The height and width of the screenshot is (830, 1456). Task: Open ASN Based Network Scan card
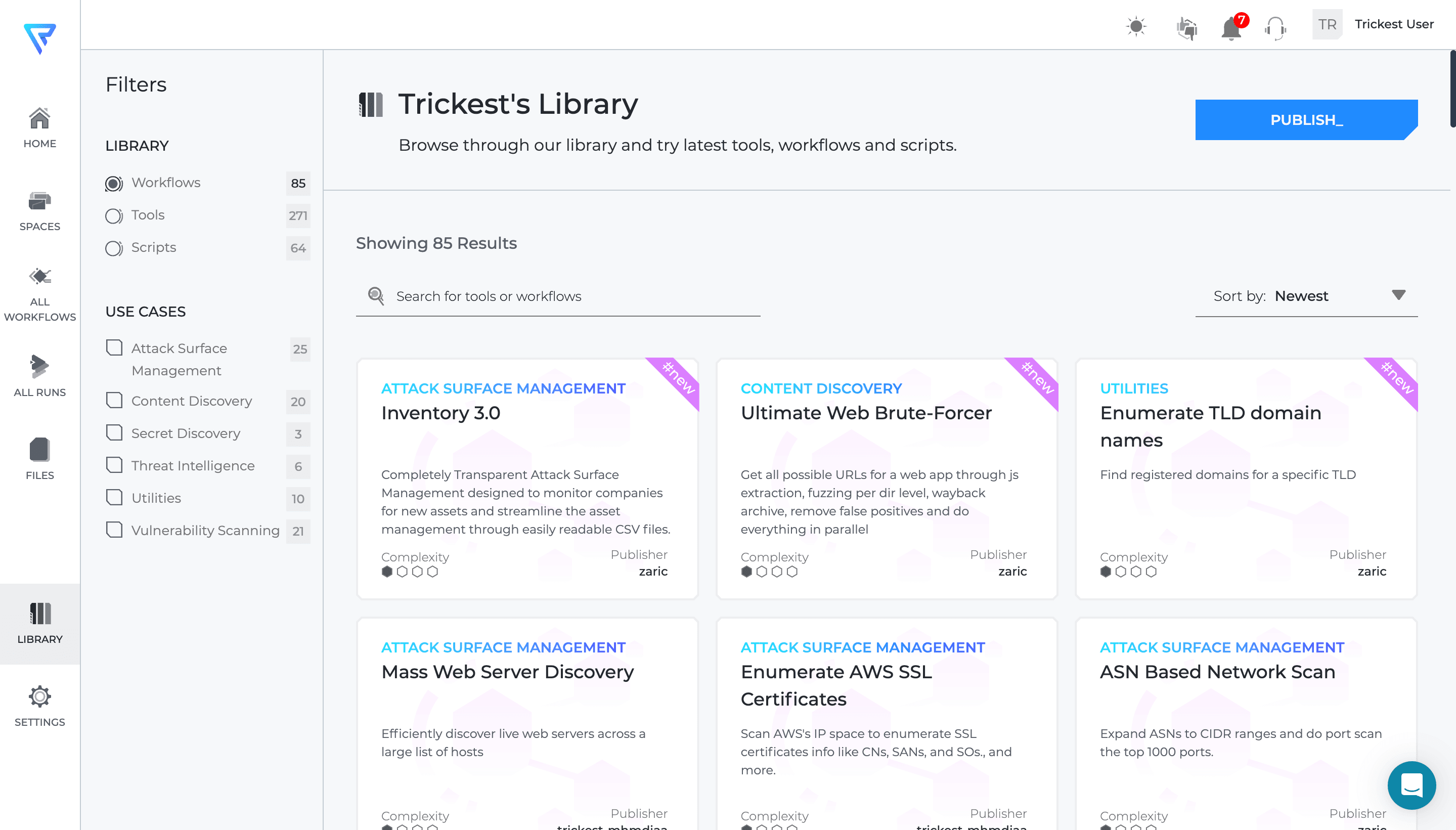pyautogui.click(x=1246, y=724)
